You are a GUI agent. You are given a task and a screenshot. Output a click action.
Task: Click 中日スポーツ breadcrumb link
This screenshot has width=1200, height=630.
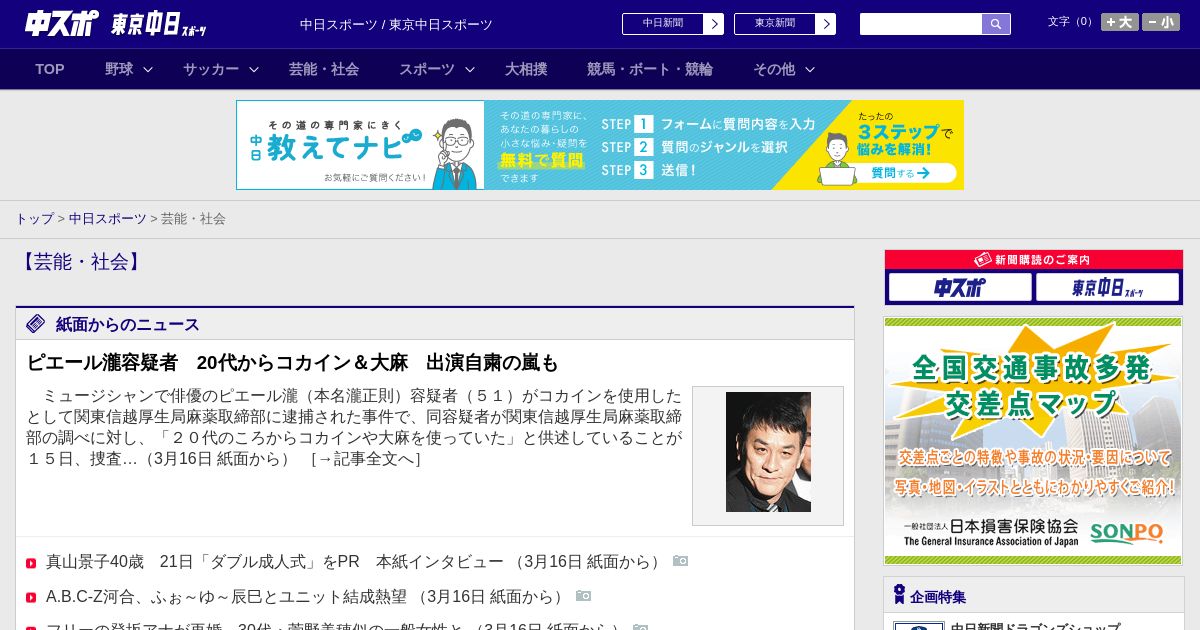(108, 218)
